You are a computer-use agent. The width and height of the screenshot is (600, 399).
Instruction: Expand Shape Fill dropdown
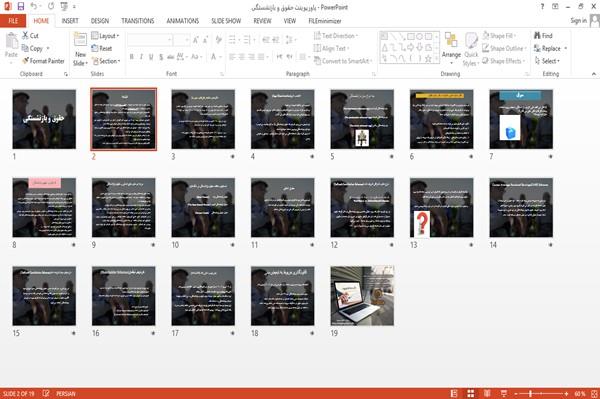pyautogui.click(x=499, y=36)
